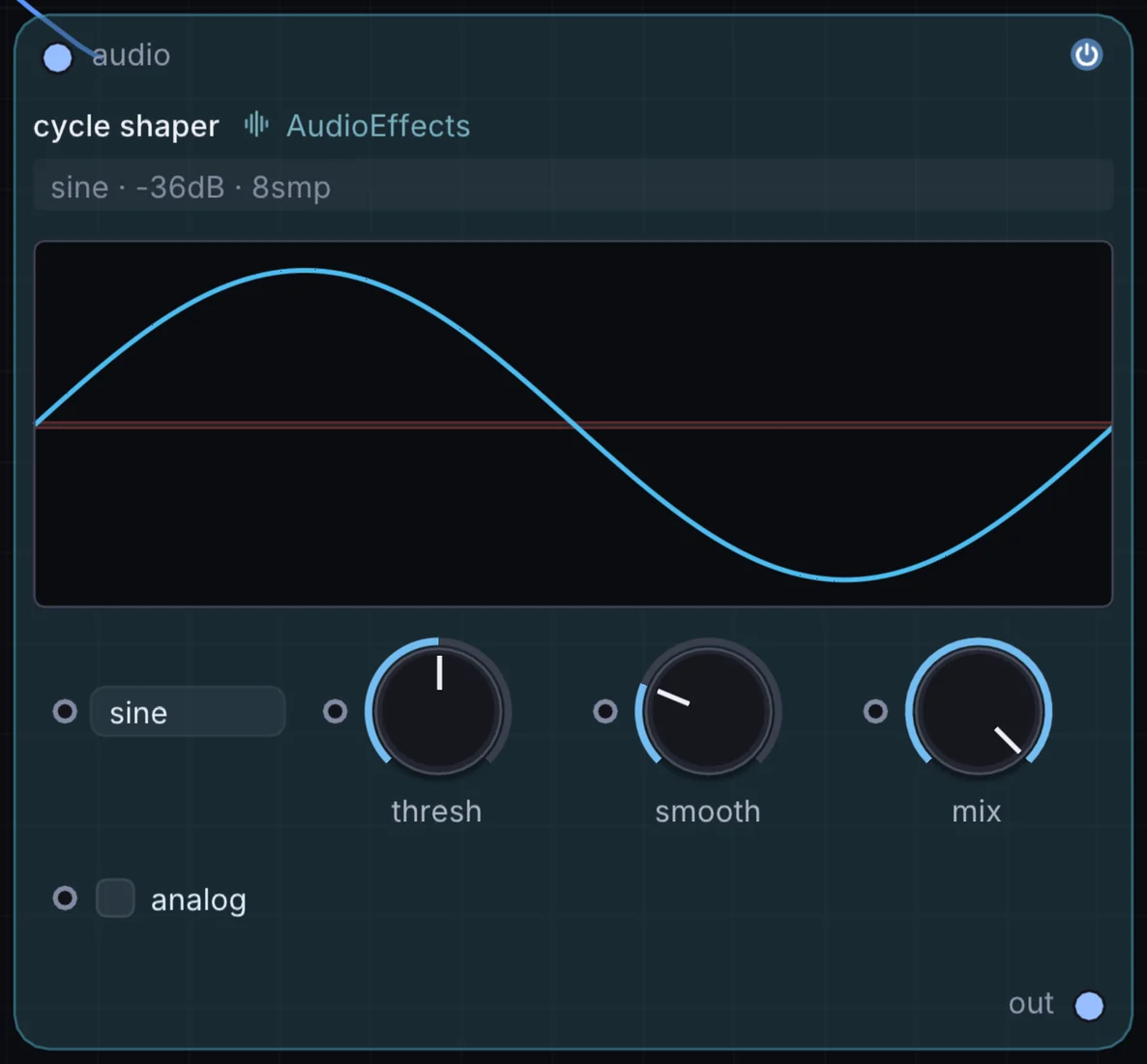Click the sine waveform display
Image resolution: width=1147 pixels, height=1064 pixels.
click(x=573, y=425)
